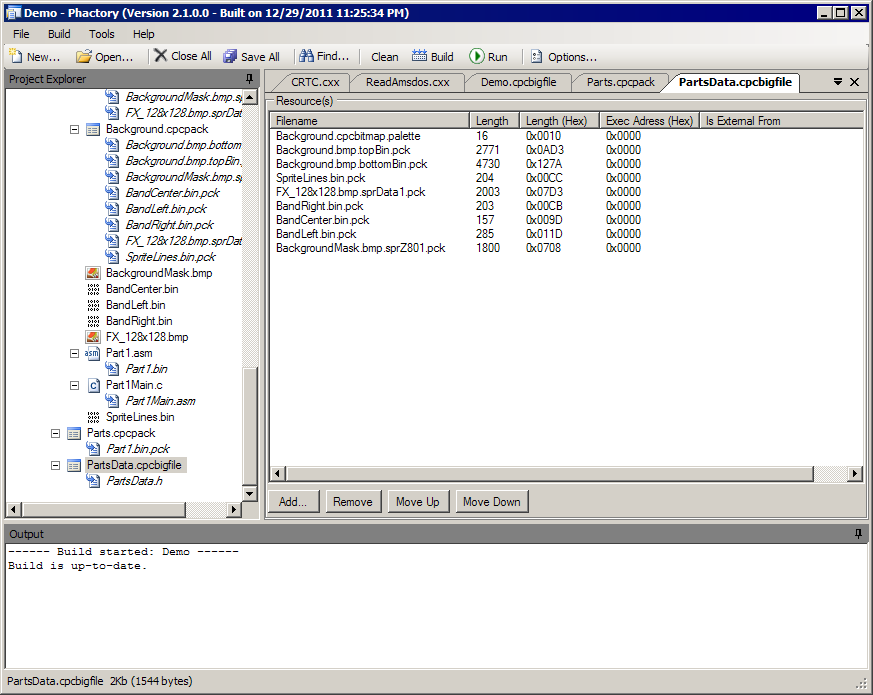Collapse the Part1Main.c tree node
The width and height of the screenshot is (873, 695).
[75, 385]
